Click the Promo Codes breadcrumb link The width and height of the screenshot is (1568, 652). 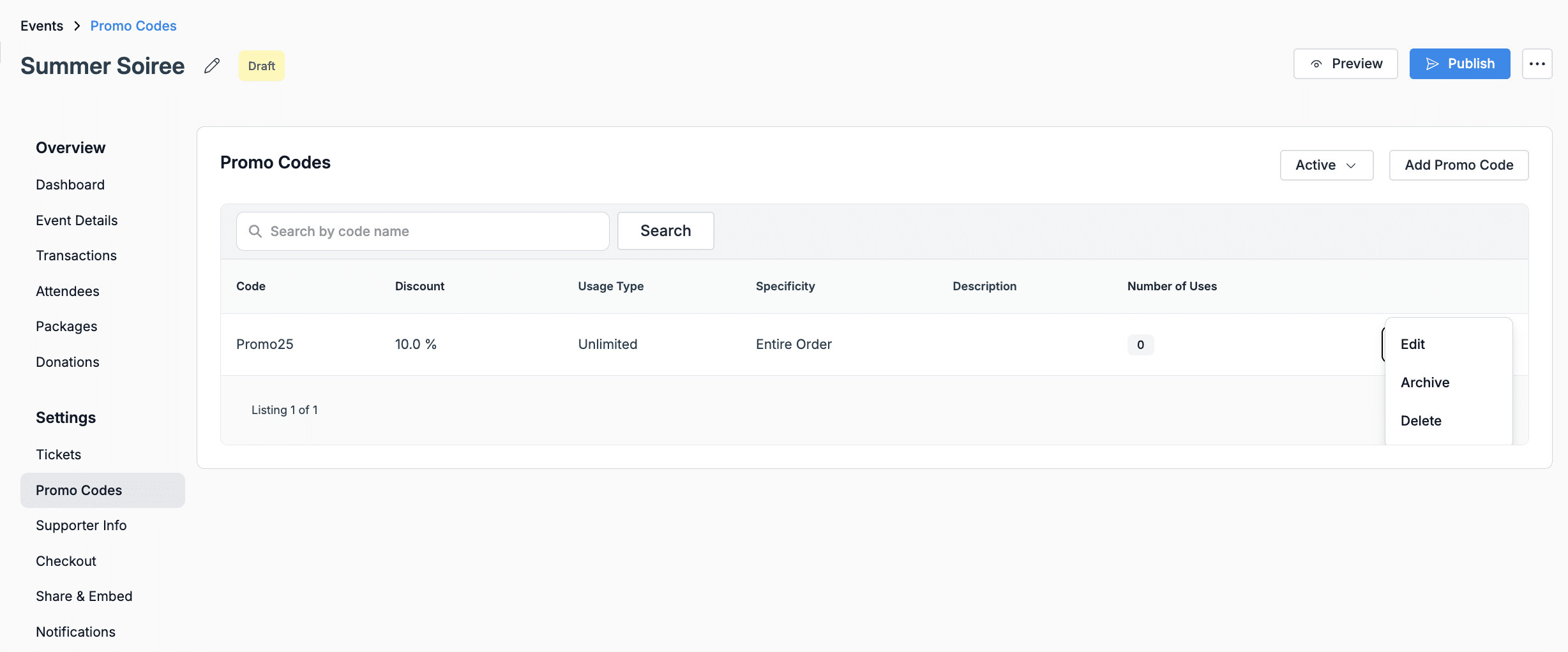(x=133, y=26)
